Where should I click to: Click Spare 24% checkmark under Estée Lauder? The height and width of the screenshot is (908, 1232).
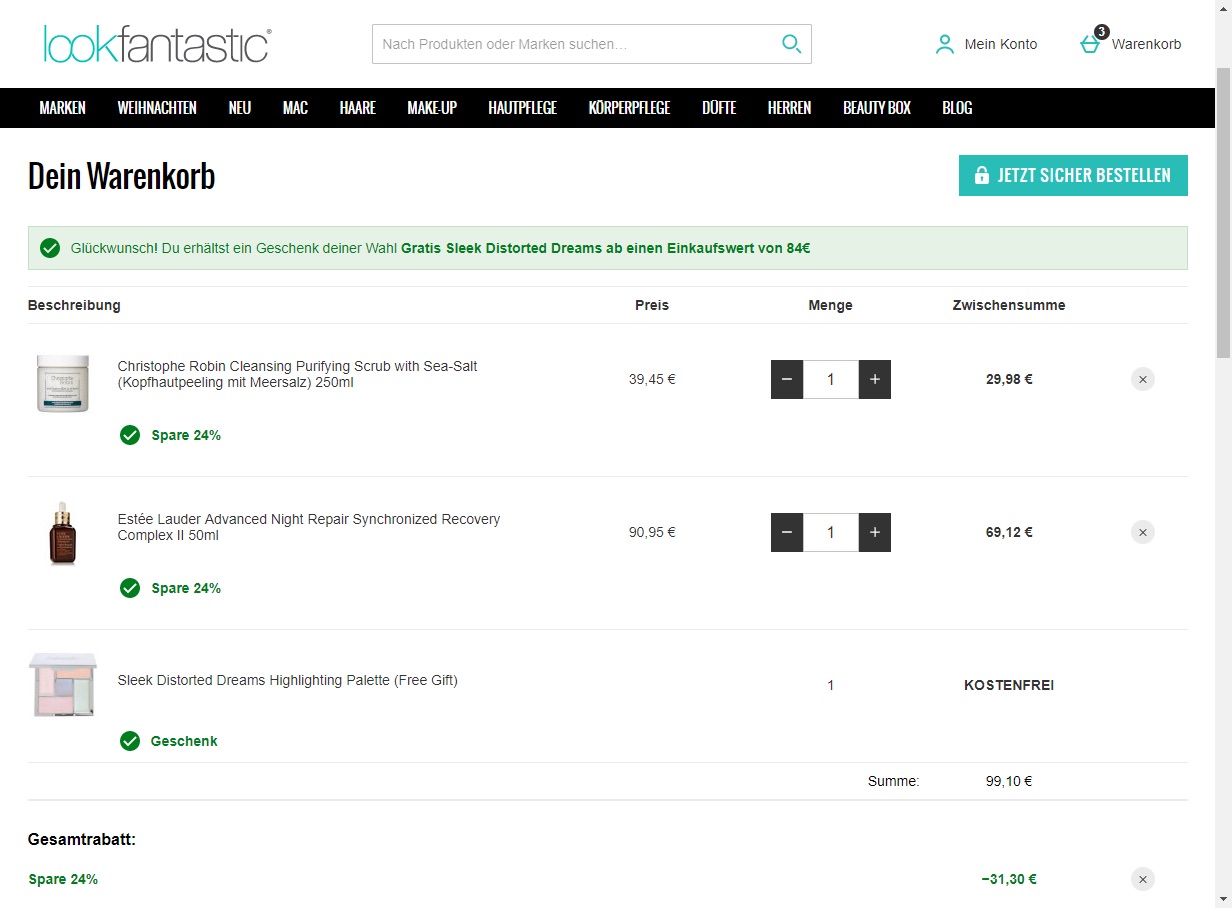(130, 588)
